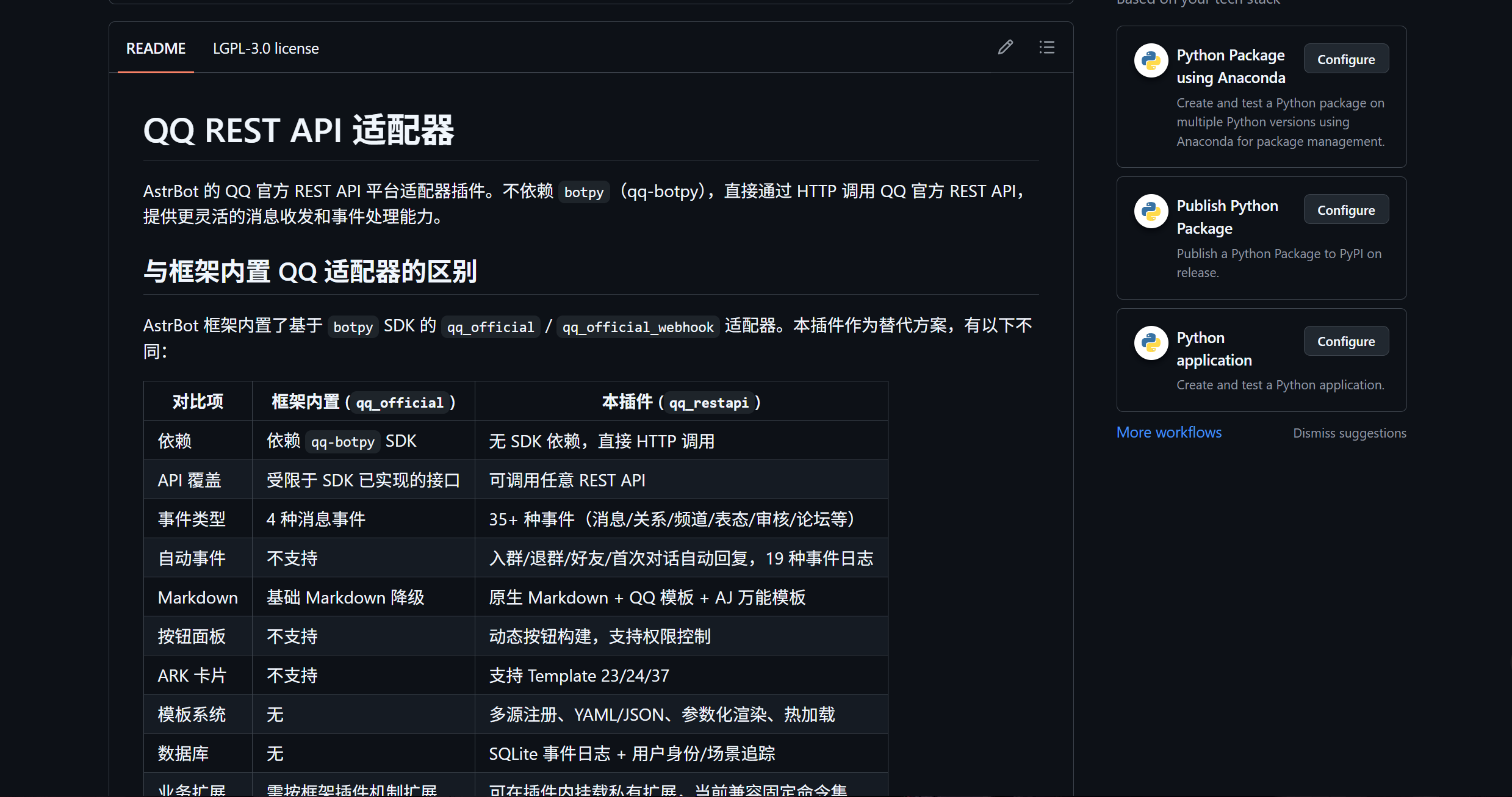Click the 事件类型 row label
The height and width of the screenshot is (797, 1512).
point(198,519)
